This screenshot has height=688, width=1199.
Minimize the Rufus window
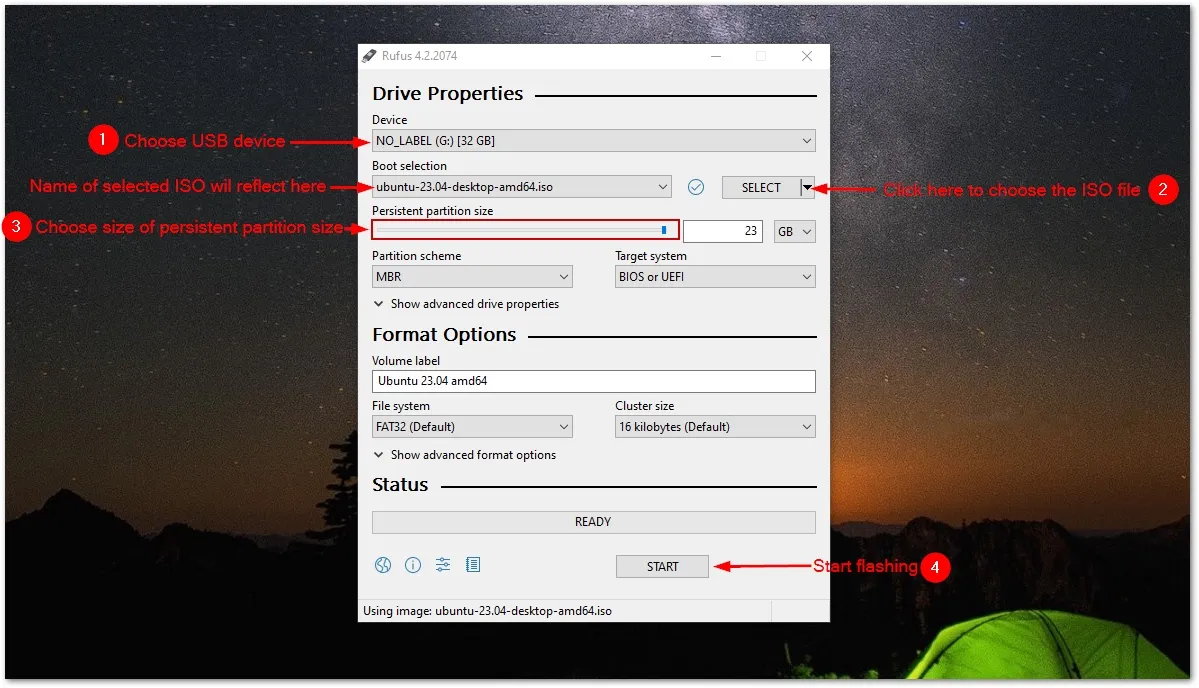[x=716, y=56]
